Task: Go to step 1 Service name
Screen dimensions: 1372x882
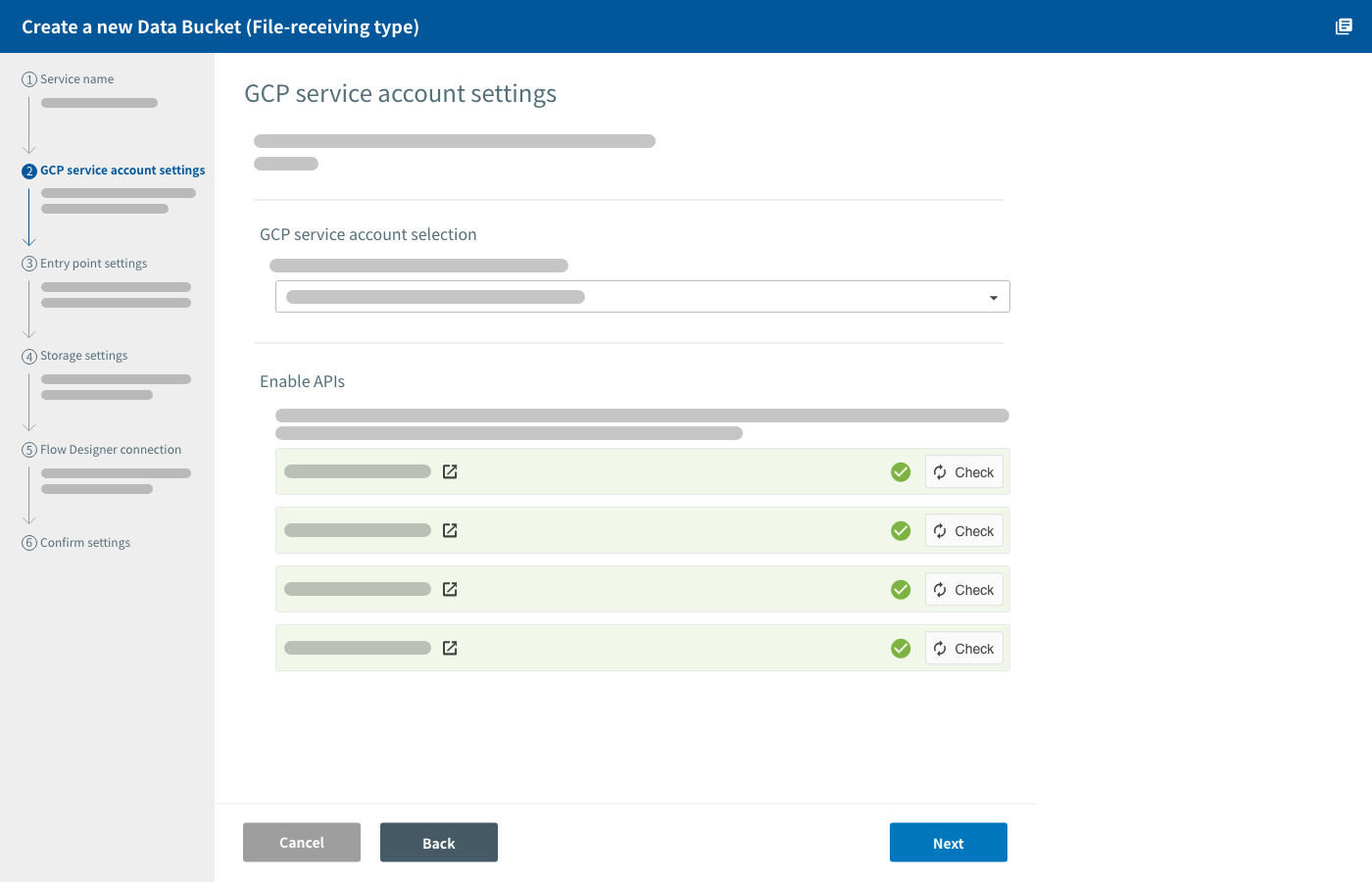Action: [x=69, y=79]
